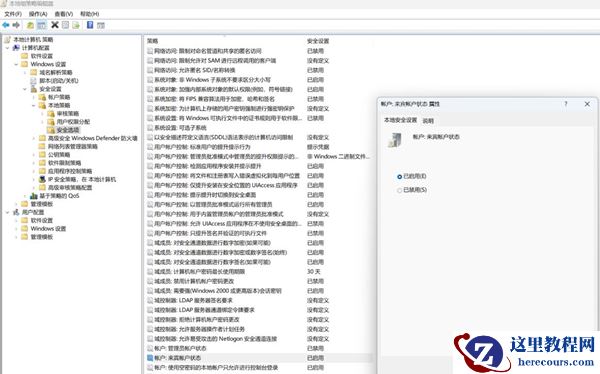Toggle the show/hide console tree toolbar icon

pyautogui.click(x=41, y=25)
